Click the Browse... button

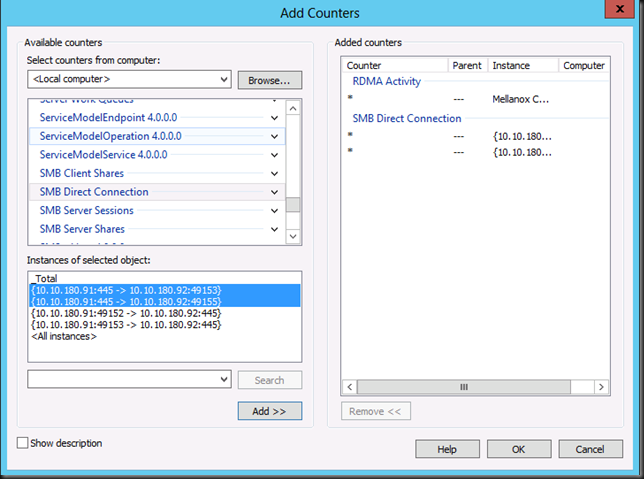tap(270, 80)
